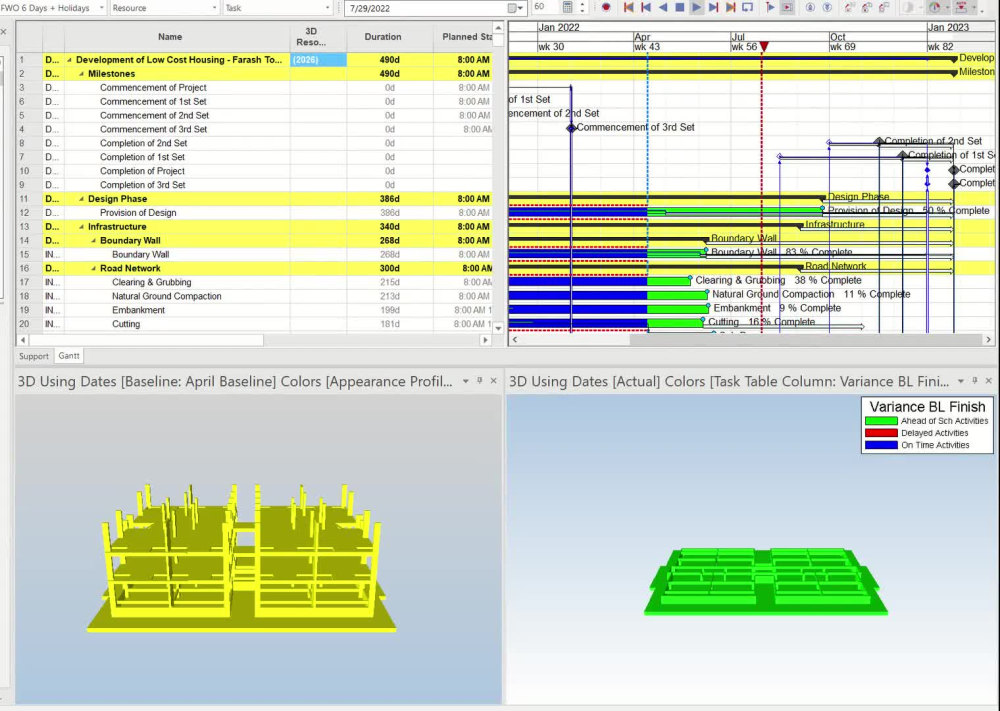The image size is (1000, 711).
Task: Increase the frame rate using the up stepper
Action: (x=583, y=4)
